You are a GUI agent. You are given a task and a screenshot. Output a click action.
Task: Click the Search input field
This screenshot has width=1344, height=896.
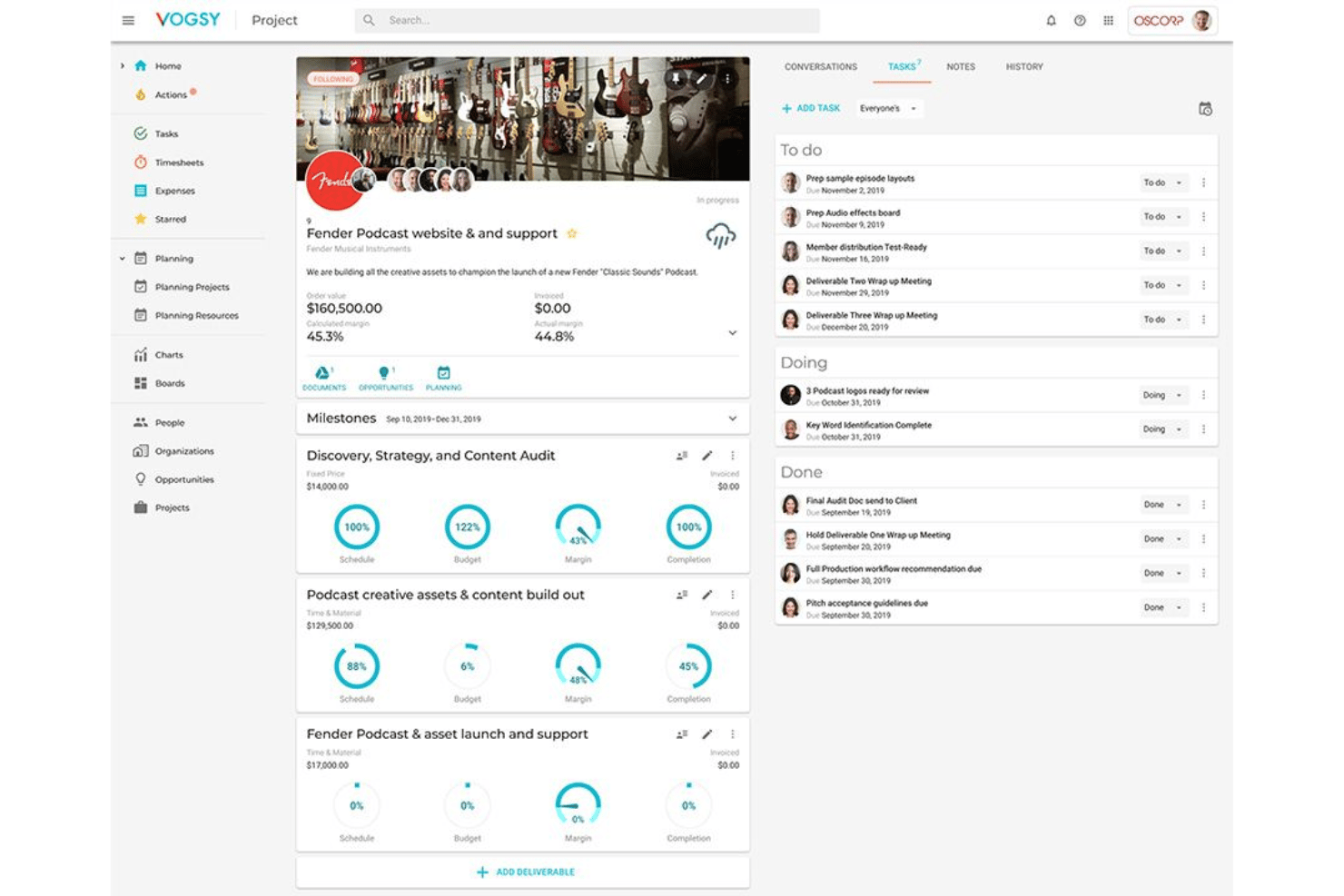(587, 20)
